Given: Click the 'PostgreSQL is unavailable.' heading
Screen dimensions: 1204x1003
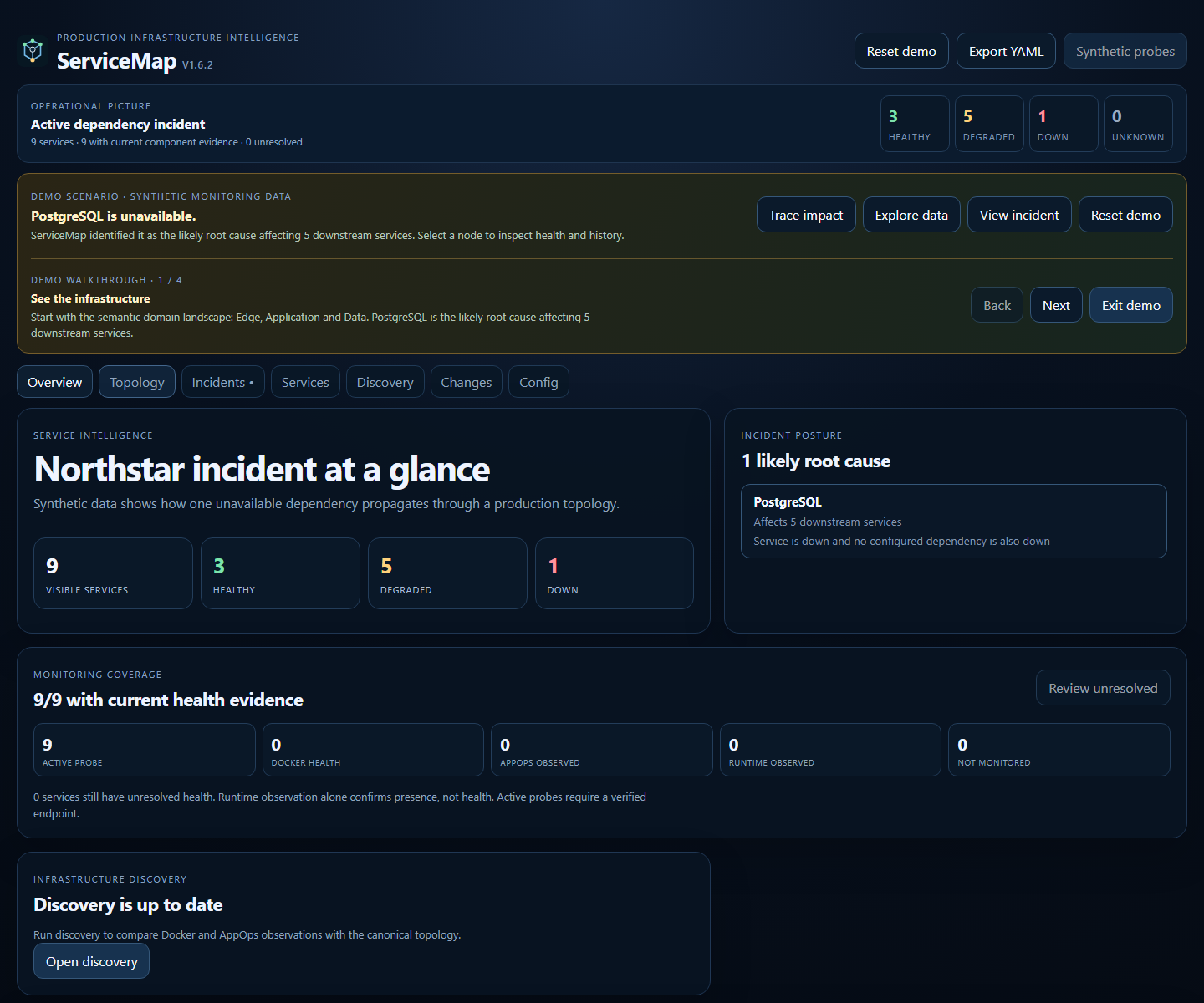Looking at the screenshot, I should click(x=114, y=216).
